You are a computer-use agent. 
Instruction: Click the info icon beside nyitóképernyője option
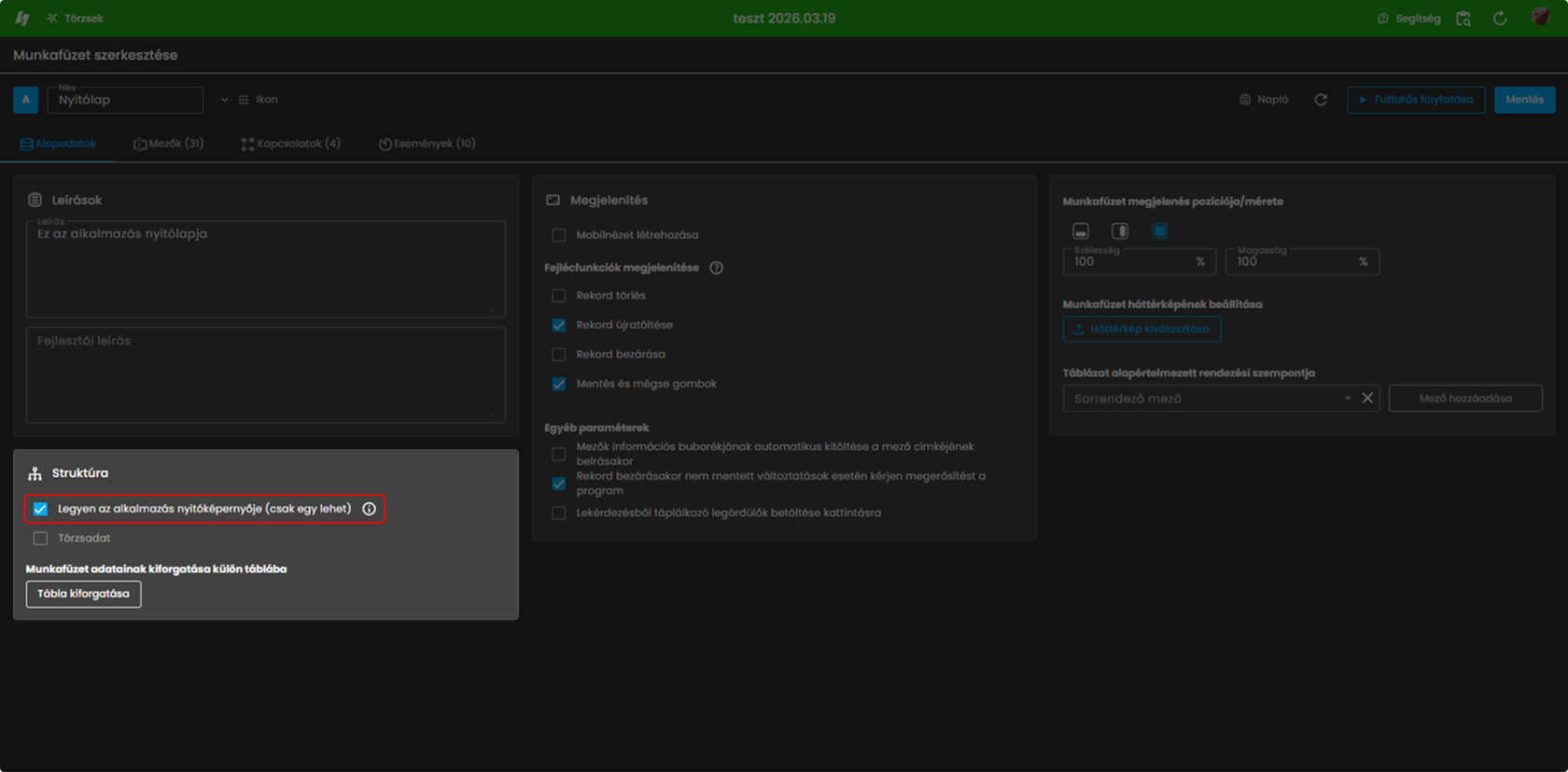click(369, 509)
